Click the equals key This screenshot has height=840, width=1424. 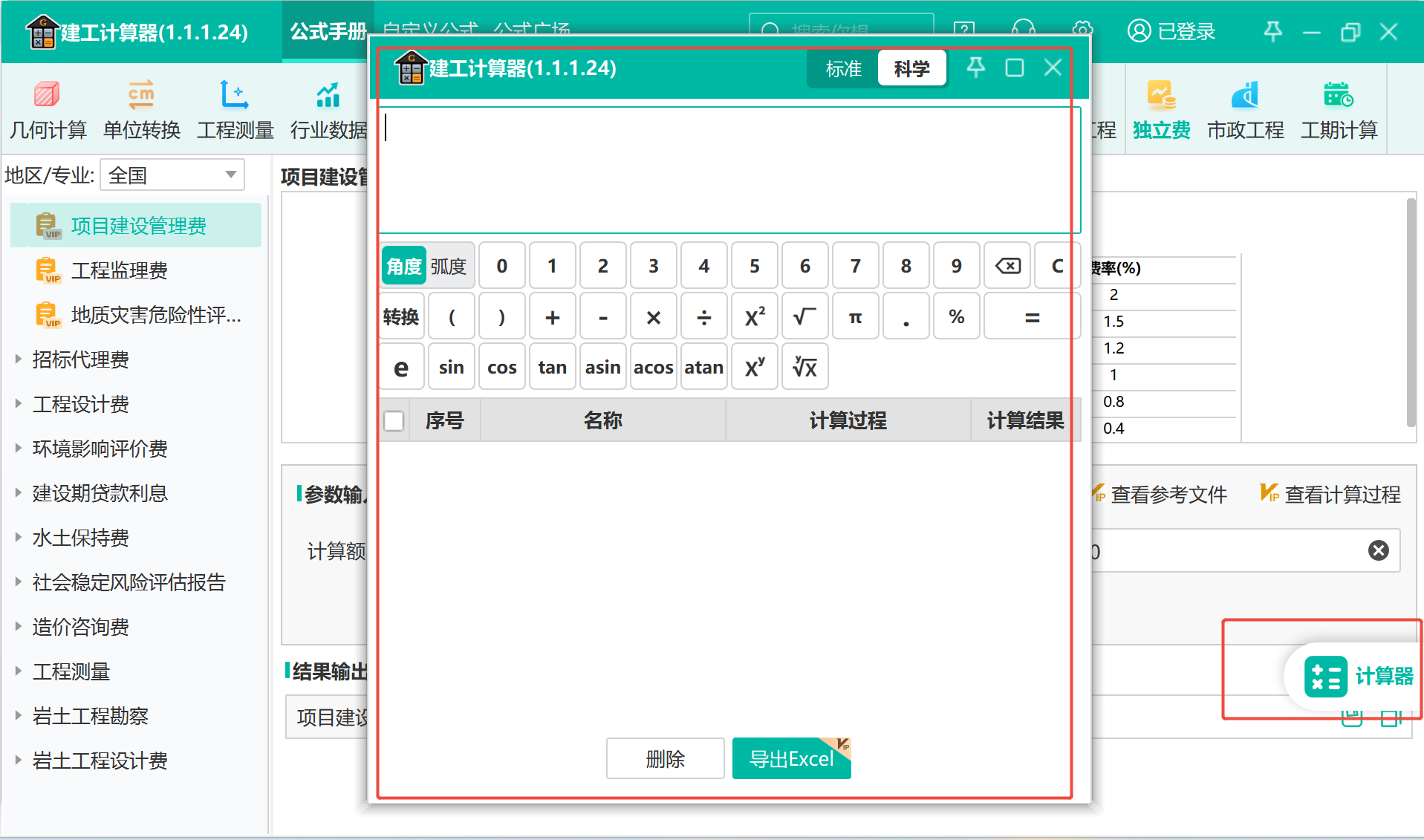point(1032,317)
